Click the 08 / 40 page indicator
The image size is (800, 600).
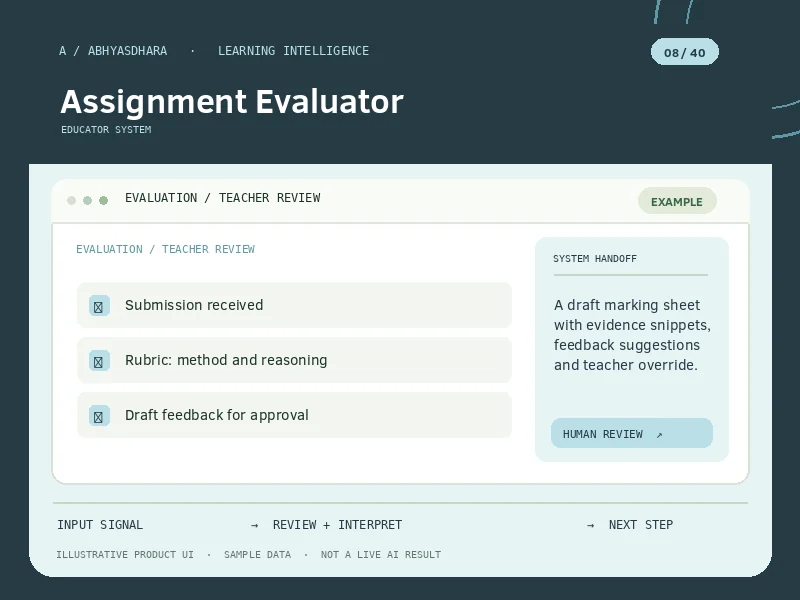tap(685, 52)
